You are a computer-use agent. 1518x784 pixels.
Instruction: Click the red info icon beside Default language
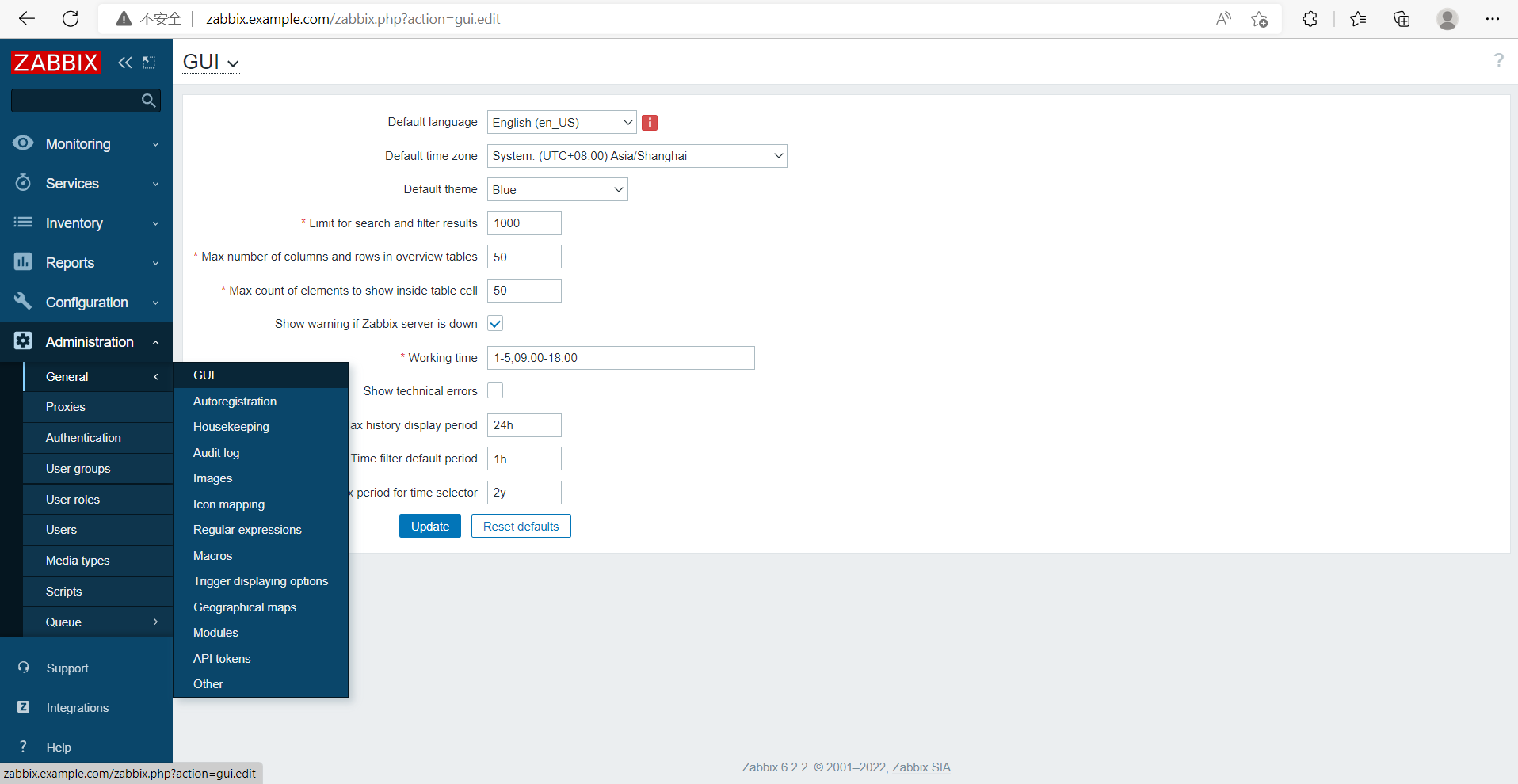[x=650, y=123]
